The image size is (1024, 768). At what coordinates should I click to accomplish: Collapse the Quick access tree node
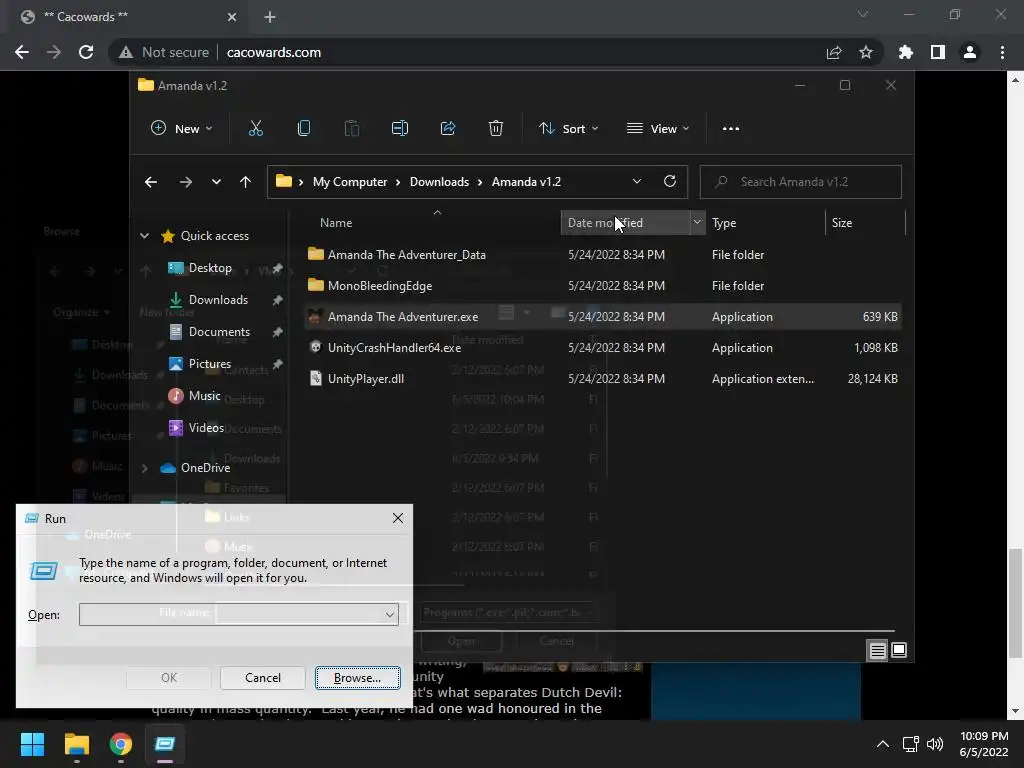[x=144, y=236]
